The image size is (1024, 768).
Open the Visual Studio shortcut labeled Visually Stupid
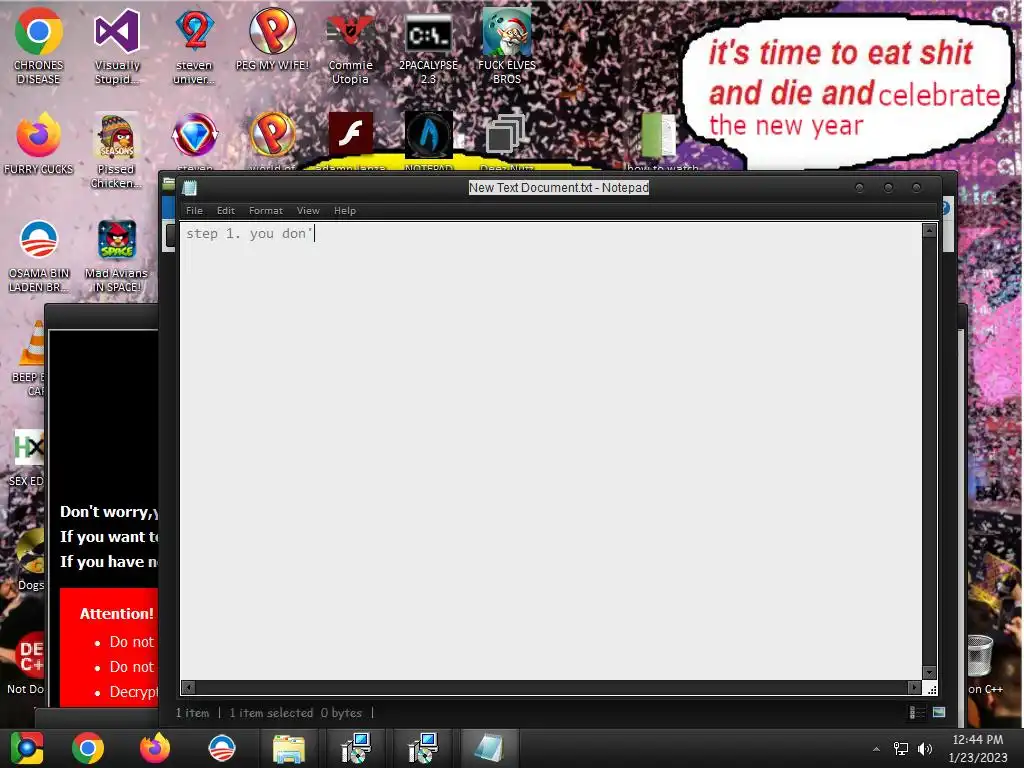[117, 46]
